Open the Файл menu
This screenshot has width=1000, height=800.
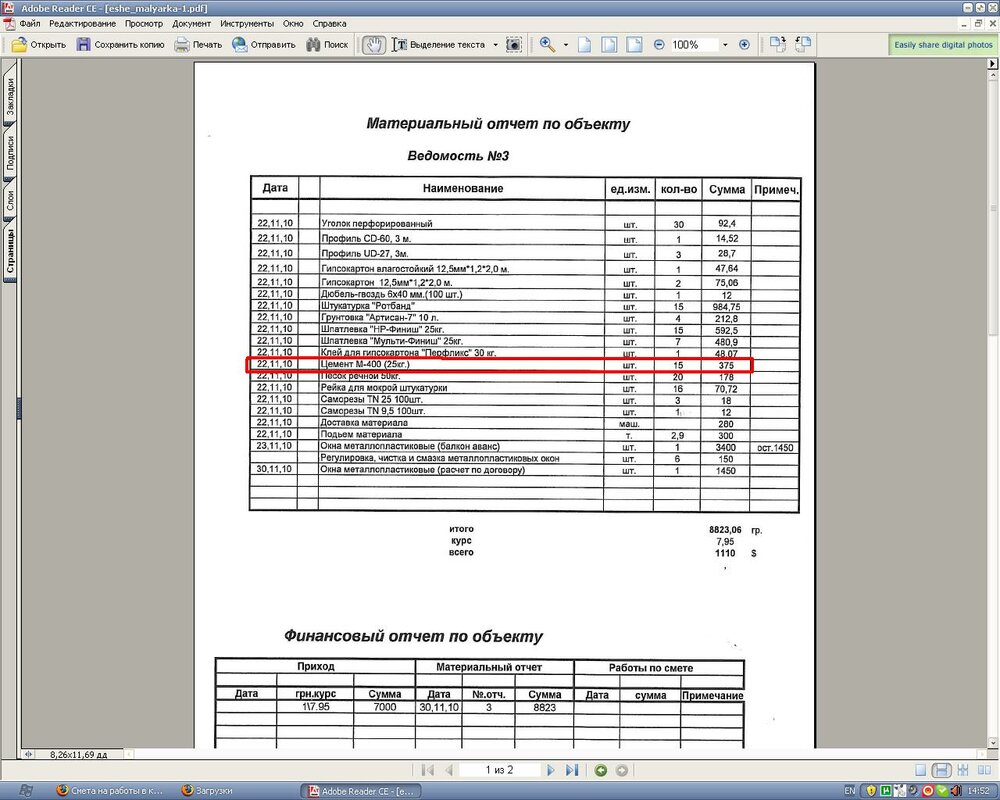pyautogui.click(x=30, y=24)
